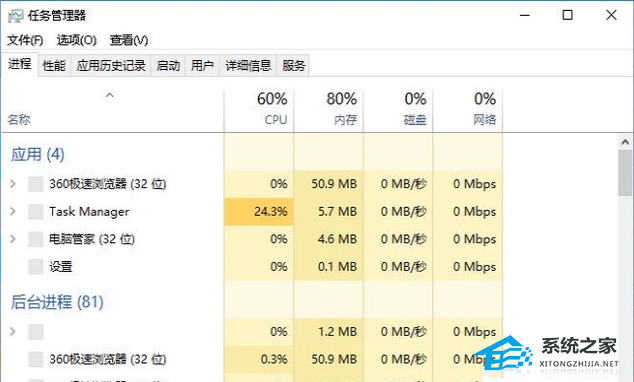Viewport: 634px width, 382px height.
Task: Expand the 360极速浏览器 app entry
Action: [x=13, y=184]
